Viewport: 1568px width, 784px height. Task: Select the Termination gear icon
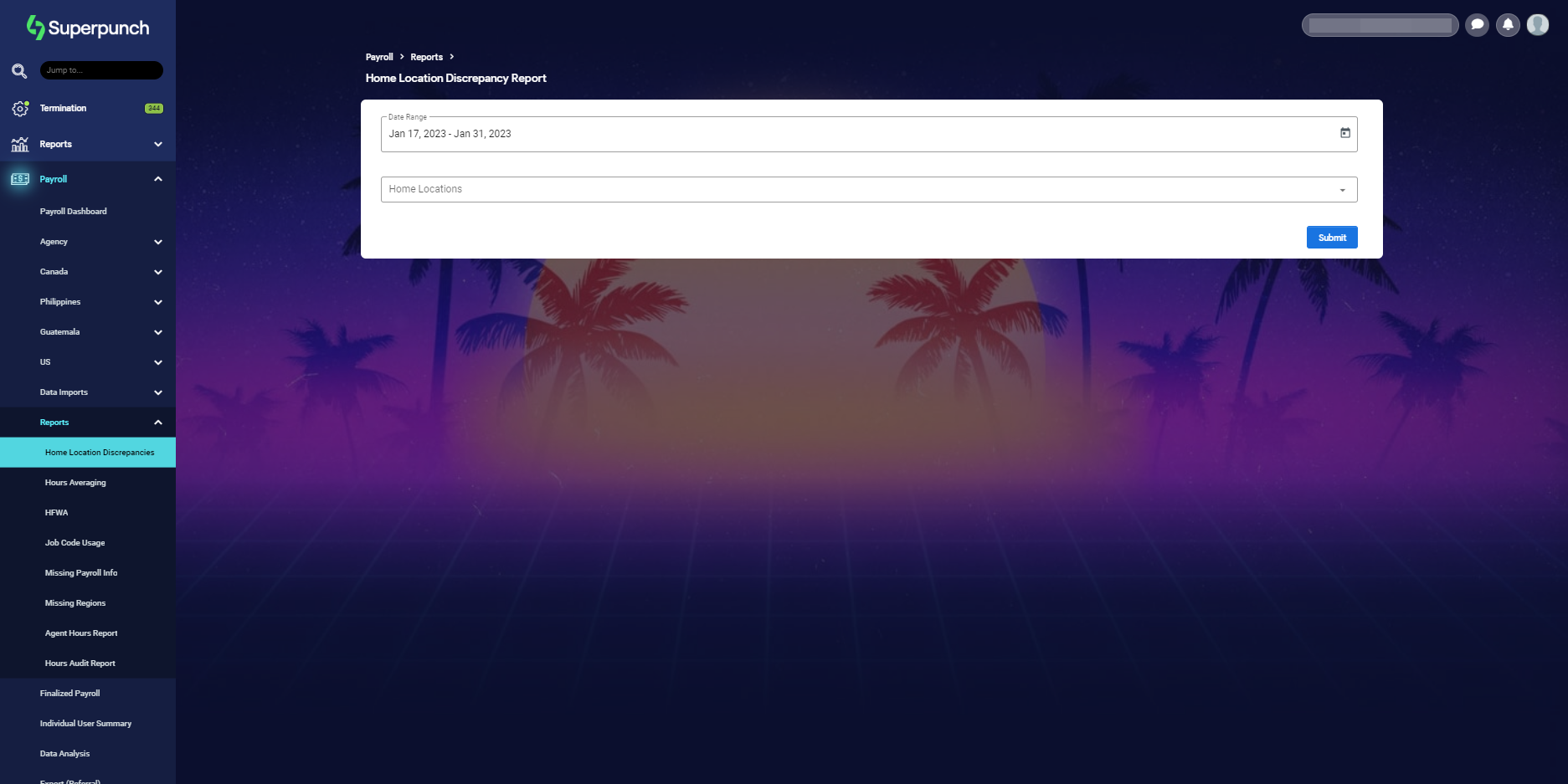(x=19, y=108)
